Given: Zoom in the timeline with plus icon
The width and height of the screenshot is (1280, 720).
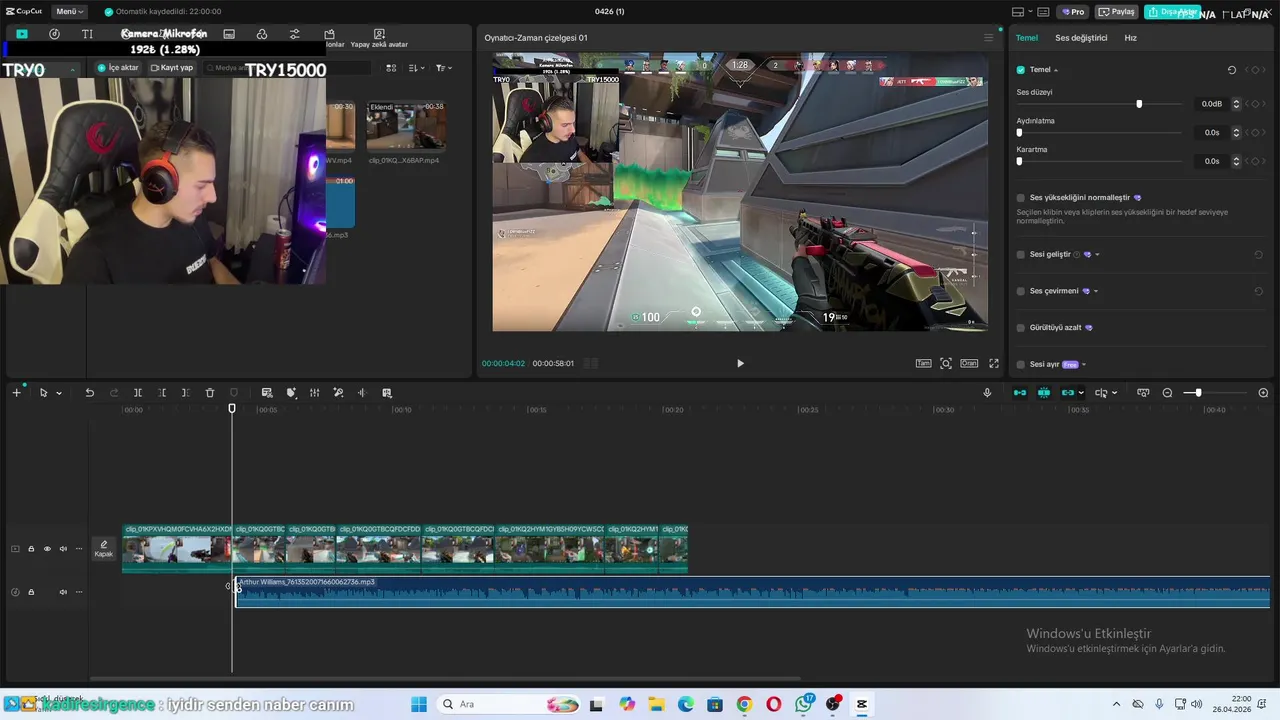Looking at the screenshot, I should (x=1263, y=393).
